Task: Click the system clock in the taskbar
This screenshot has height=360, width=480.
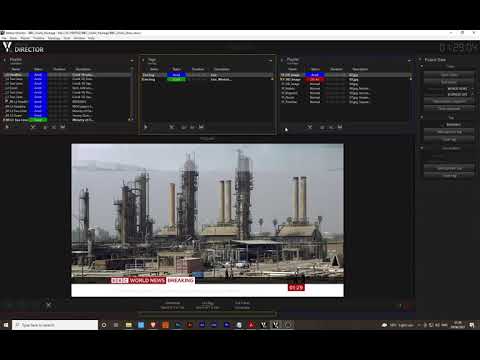Action: [x=458, y=325]
